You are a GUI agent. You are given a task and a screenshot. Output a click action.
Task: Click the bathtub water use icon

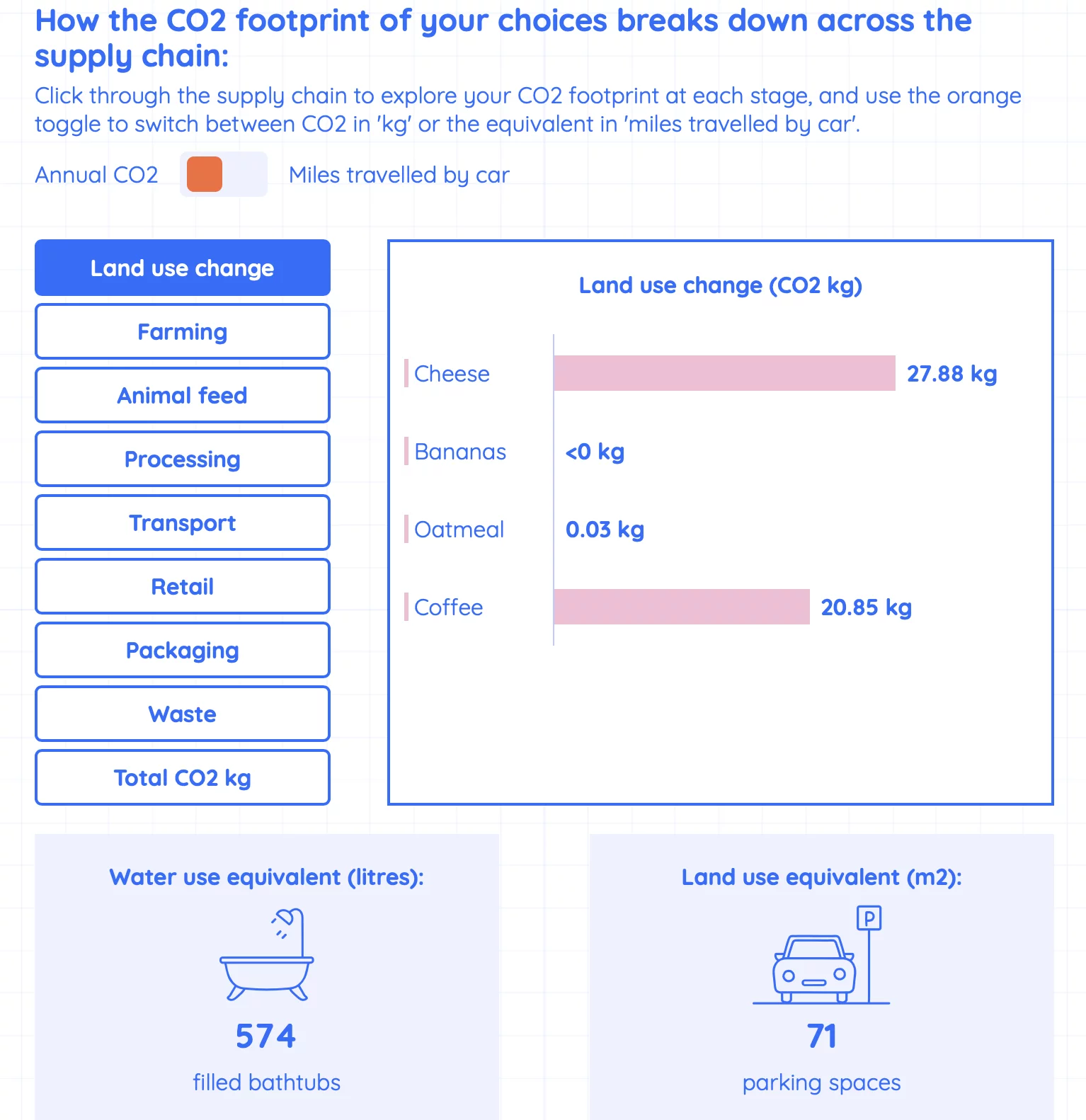(267, 954)
